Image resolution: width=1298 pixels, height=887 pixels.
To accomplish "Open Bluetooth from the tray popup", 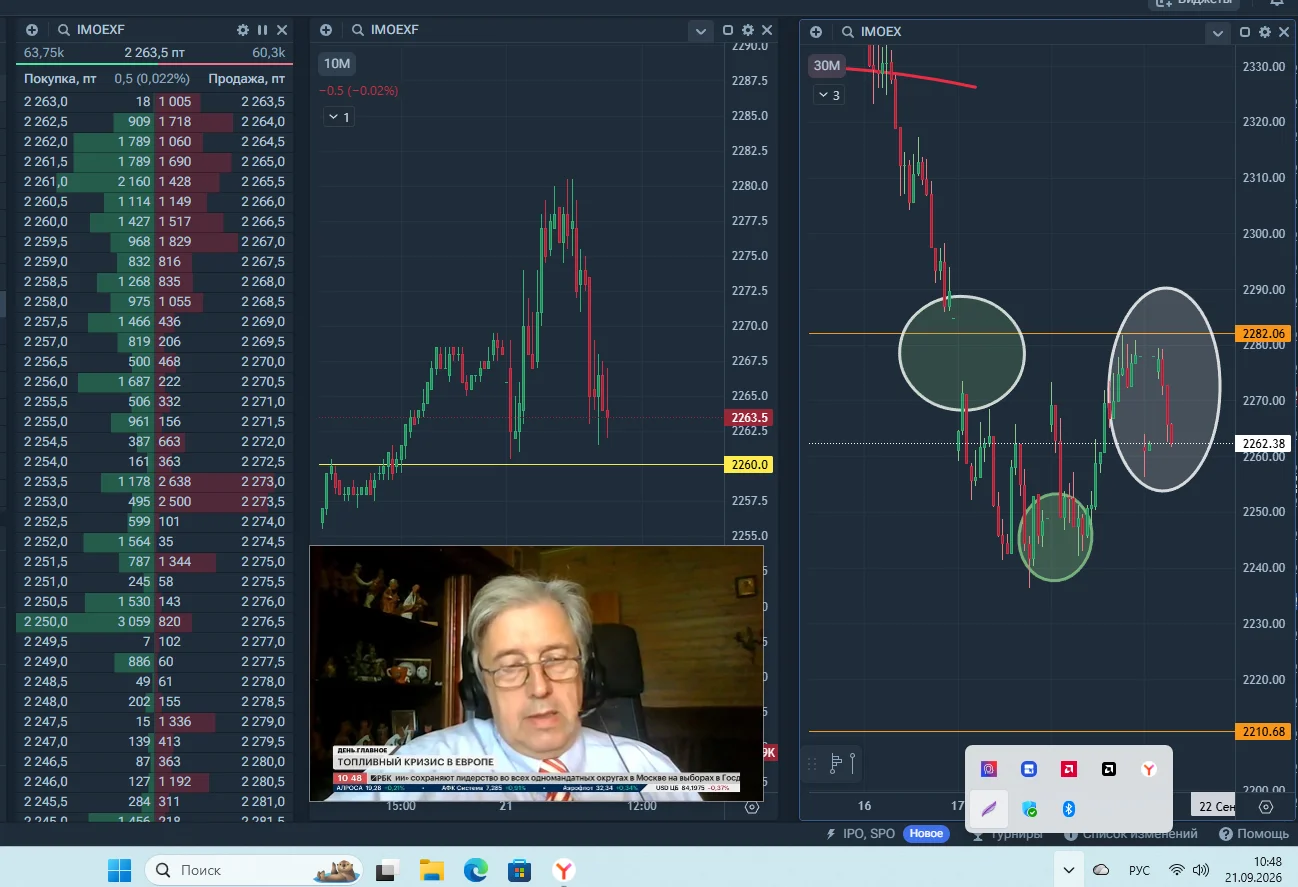I will [x=1068, y=809].
